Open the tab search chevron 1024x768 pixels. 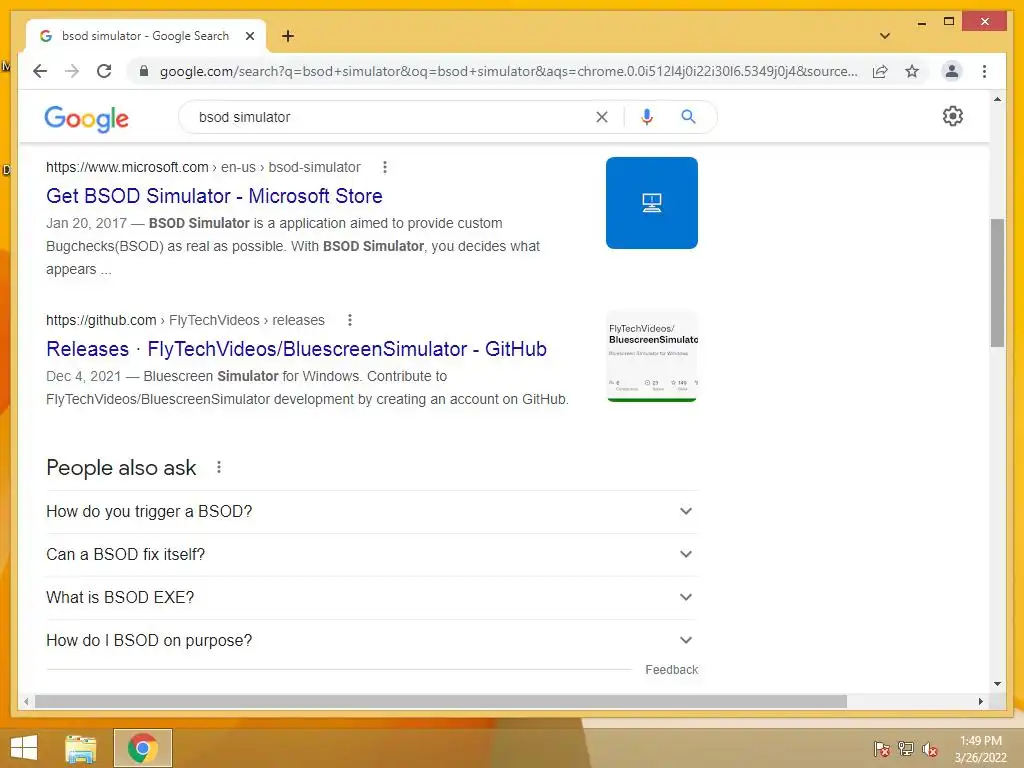[884, 36]
